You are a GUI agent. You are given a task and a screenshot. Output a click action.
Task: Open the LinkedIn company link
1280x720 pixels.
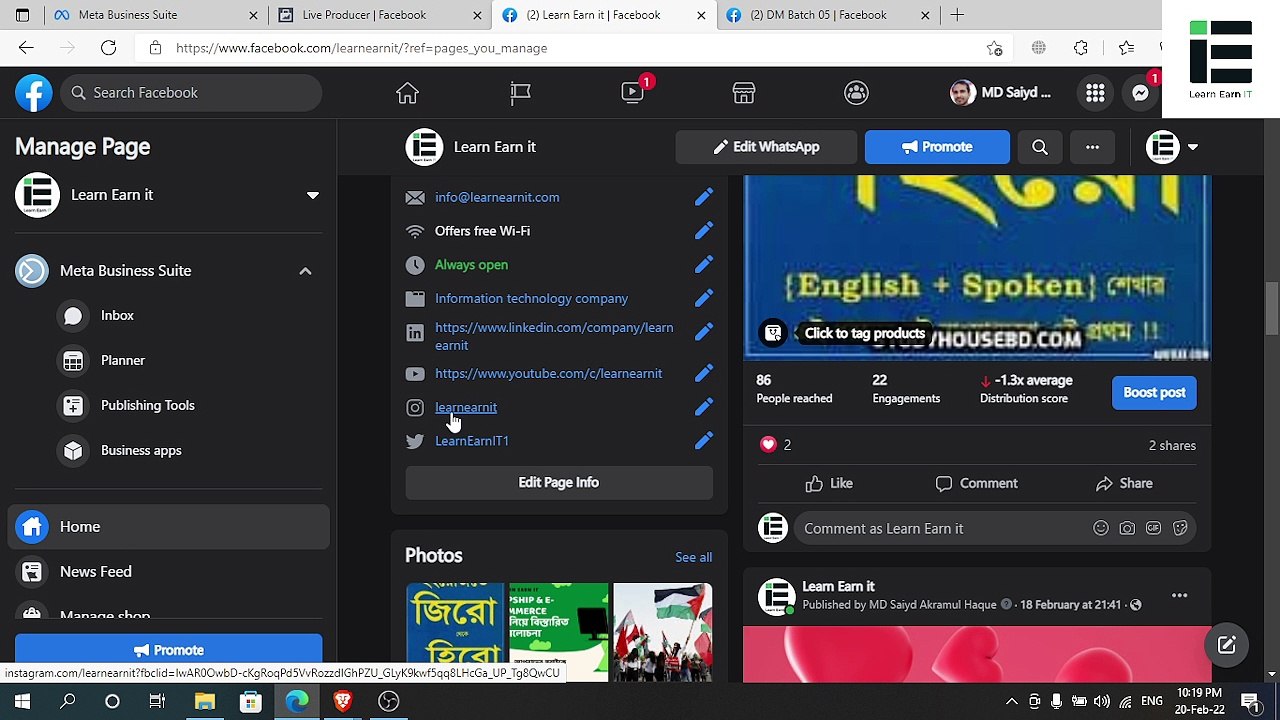tap(554, 337)
